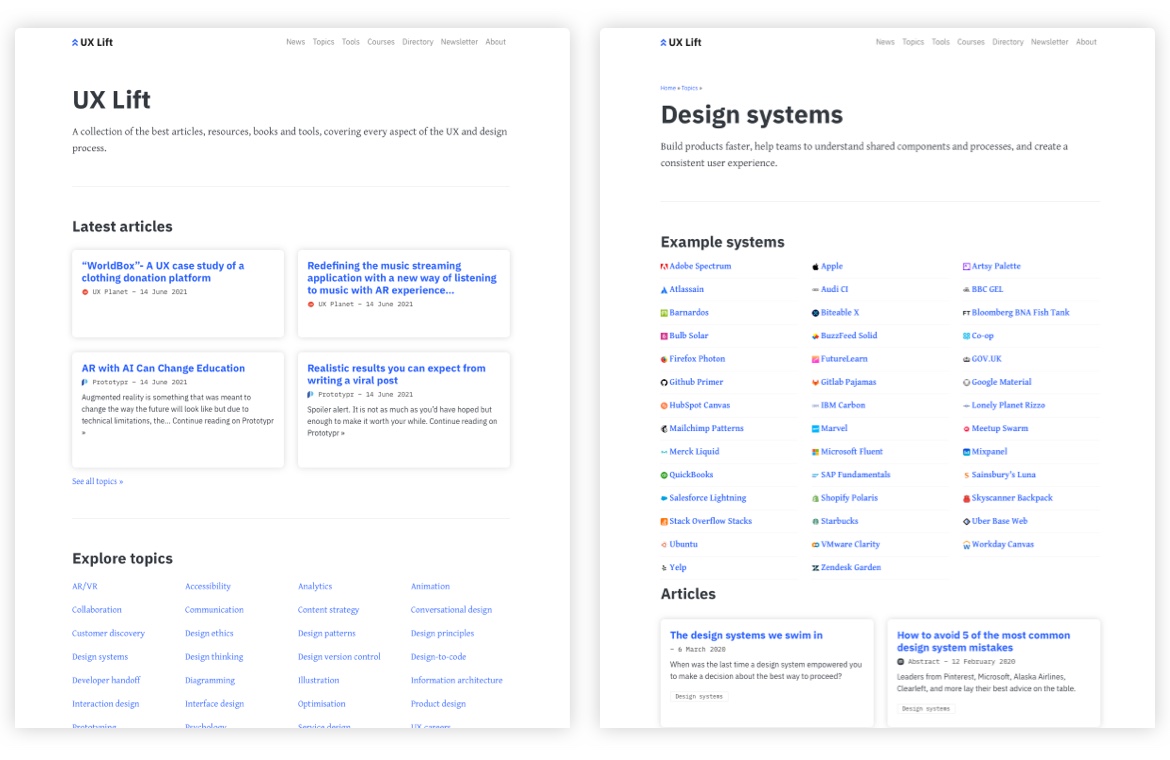Click the Firefox Photon icon
The width and height of the screenshot is (1170, 760).
coord(664,359)
